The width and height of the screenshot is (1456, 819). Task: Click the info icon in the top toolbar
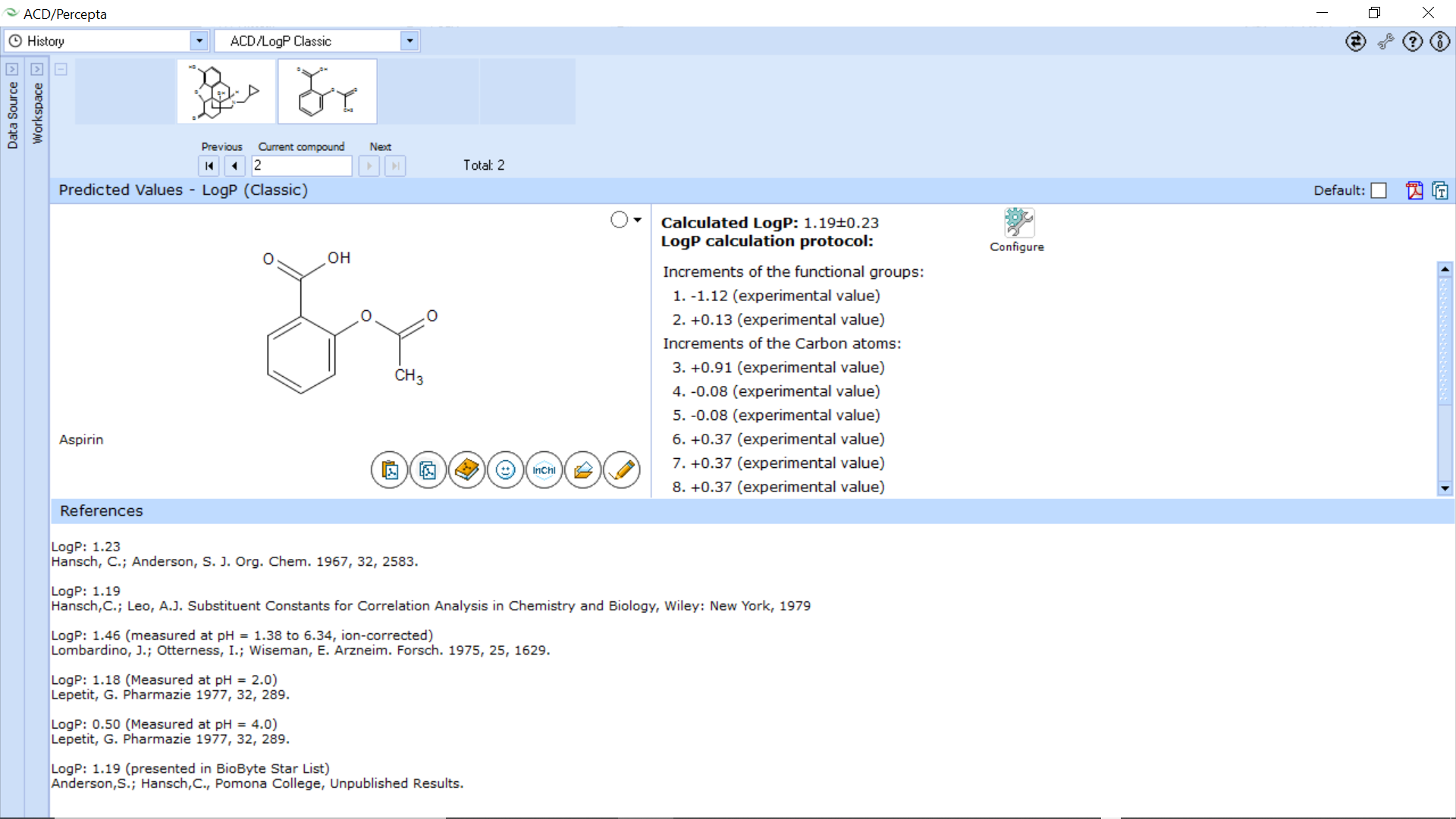point(1440,42)
